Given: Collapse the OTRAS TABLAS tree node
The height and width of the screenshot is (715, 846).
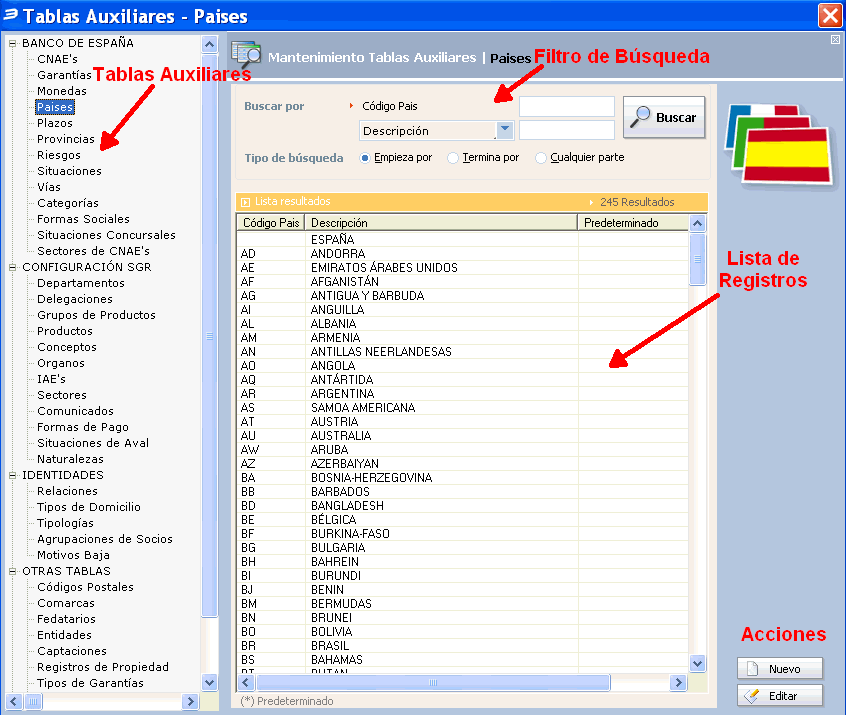Looking at the screenshot, I should (x=12, y=571).
